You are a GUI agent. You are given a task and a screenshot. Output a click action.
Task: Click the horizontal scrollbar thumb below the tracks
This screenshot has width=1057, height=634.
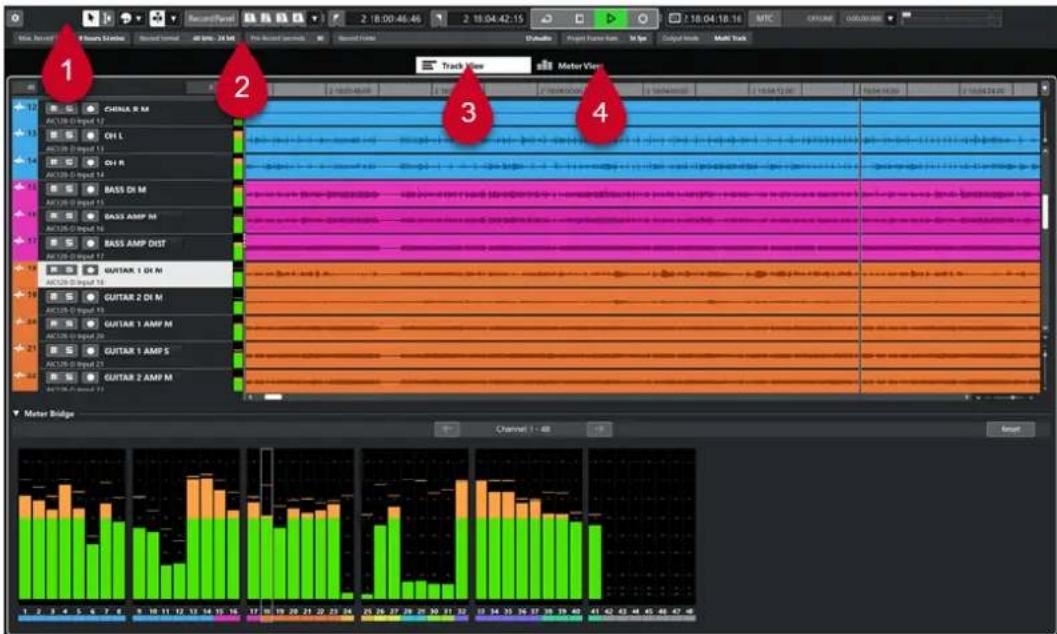coord(273,397)
